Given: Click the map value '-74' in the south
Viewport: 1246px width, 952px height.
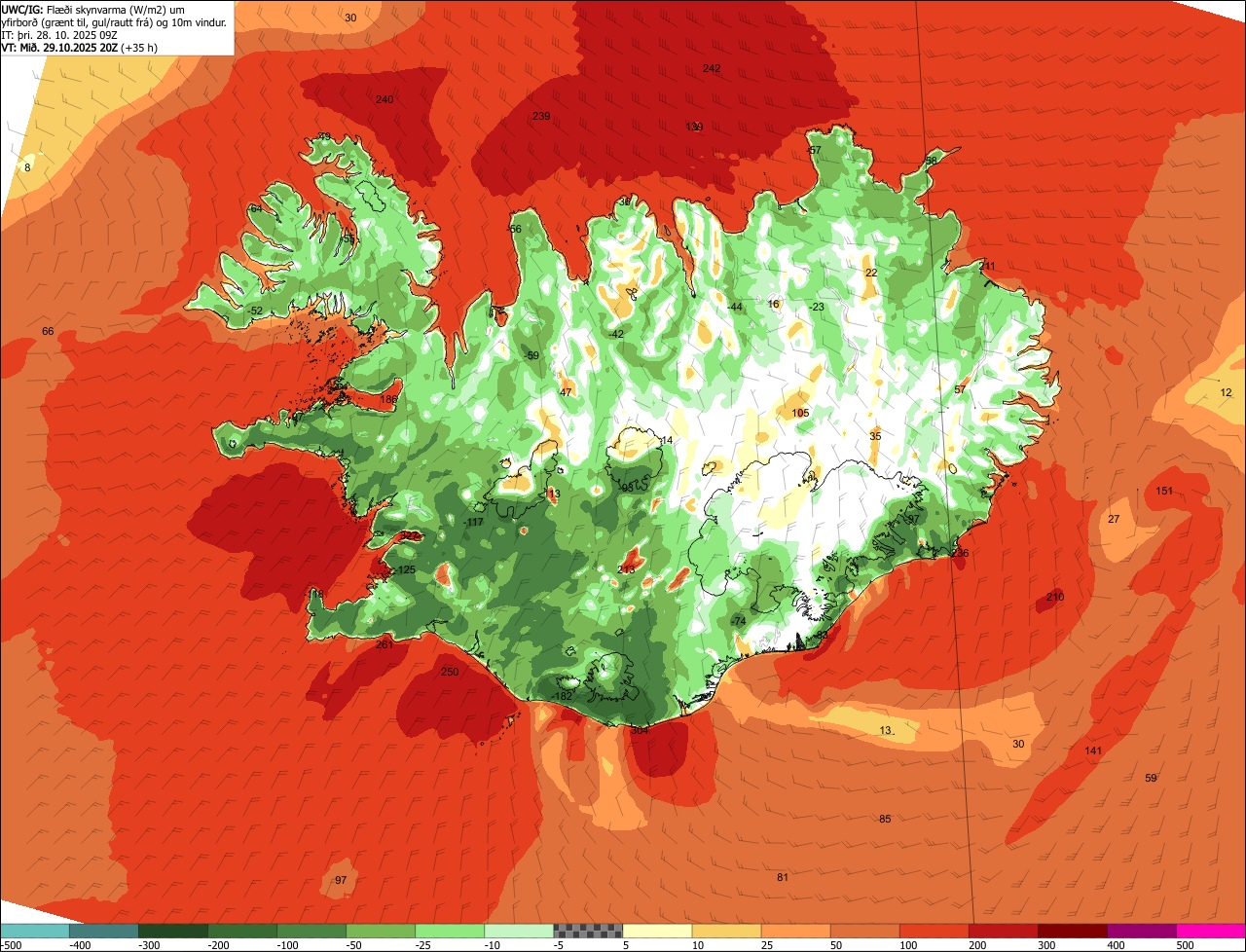Looking at the screenshot, I should [x=738, y=621].
